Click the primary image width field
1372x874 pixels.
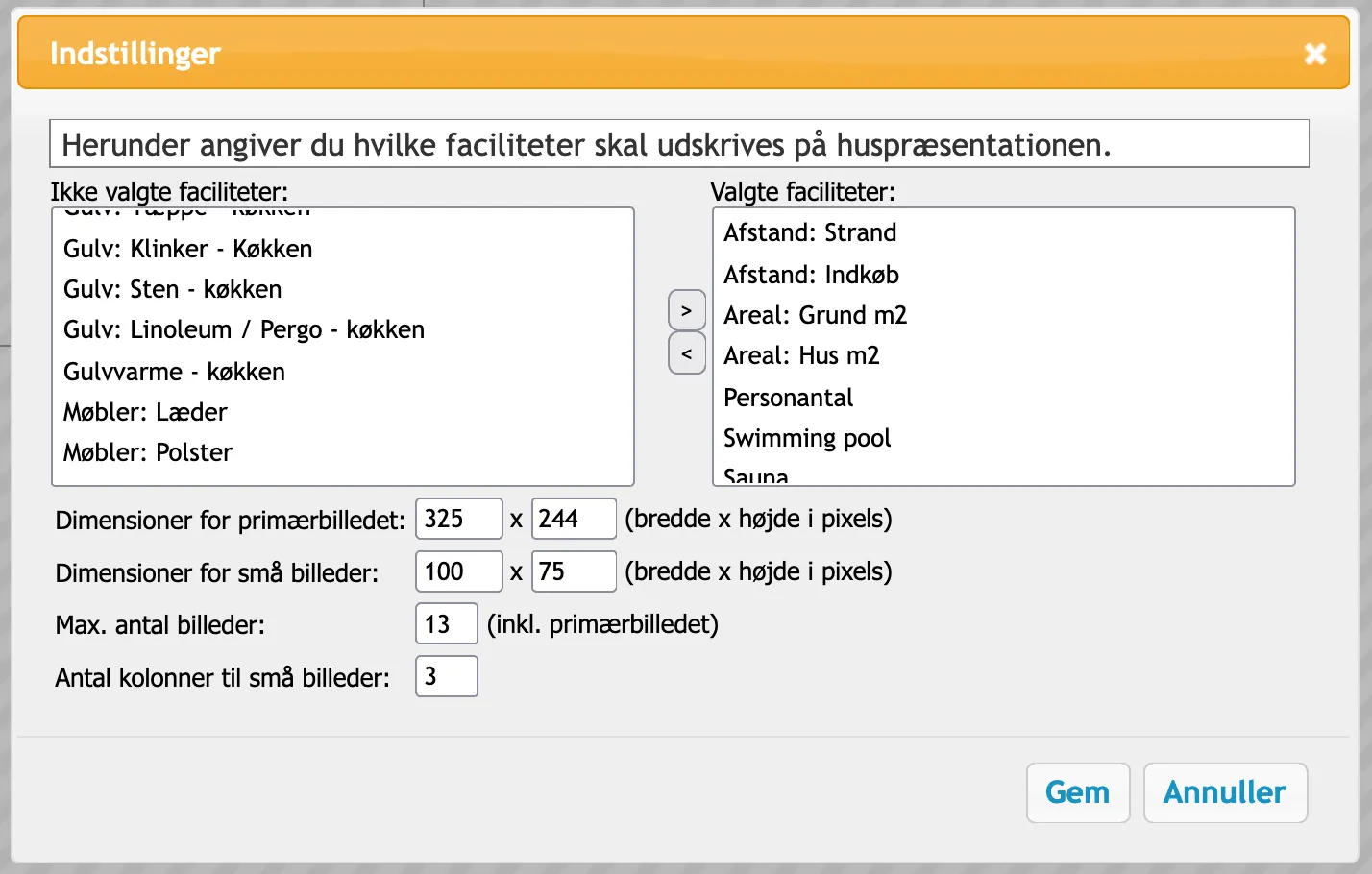458,519
